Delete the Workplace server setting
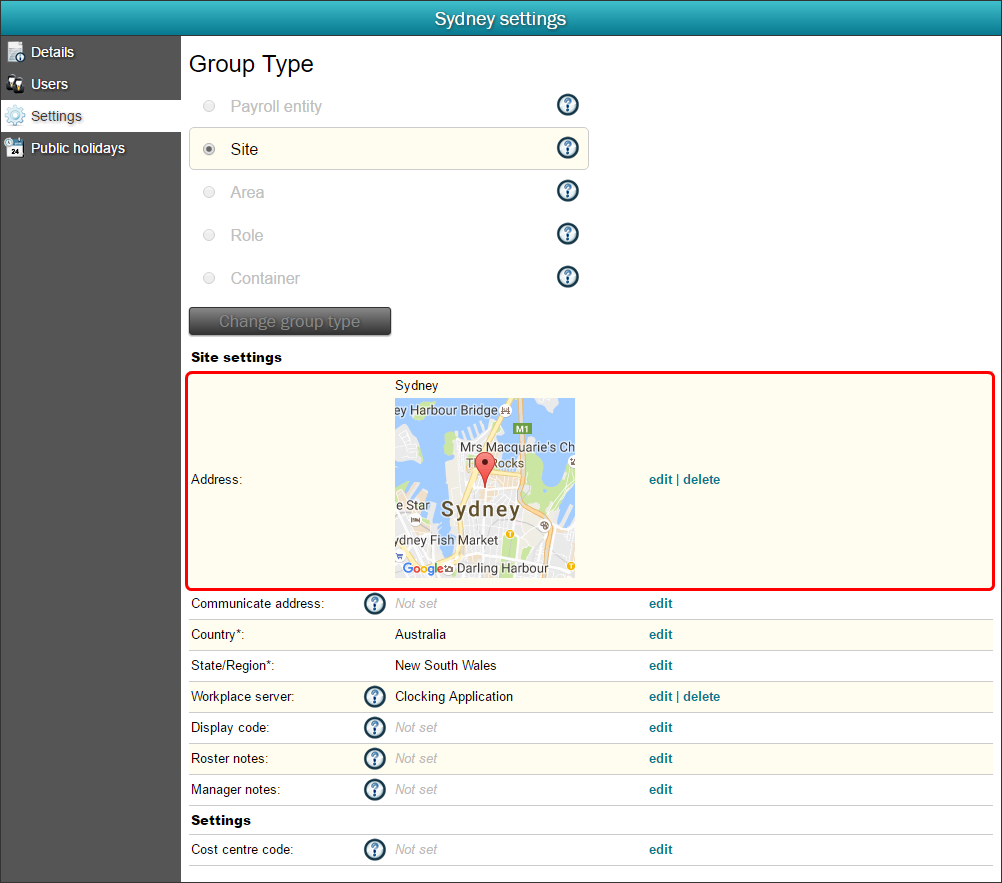1002x883 pixels. coord(702,696)
